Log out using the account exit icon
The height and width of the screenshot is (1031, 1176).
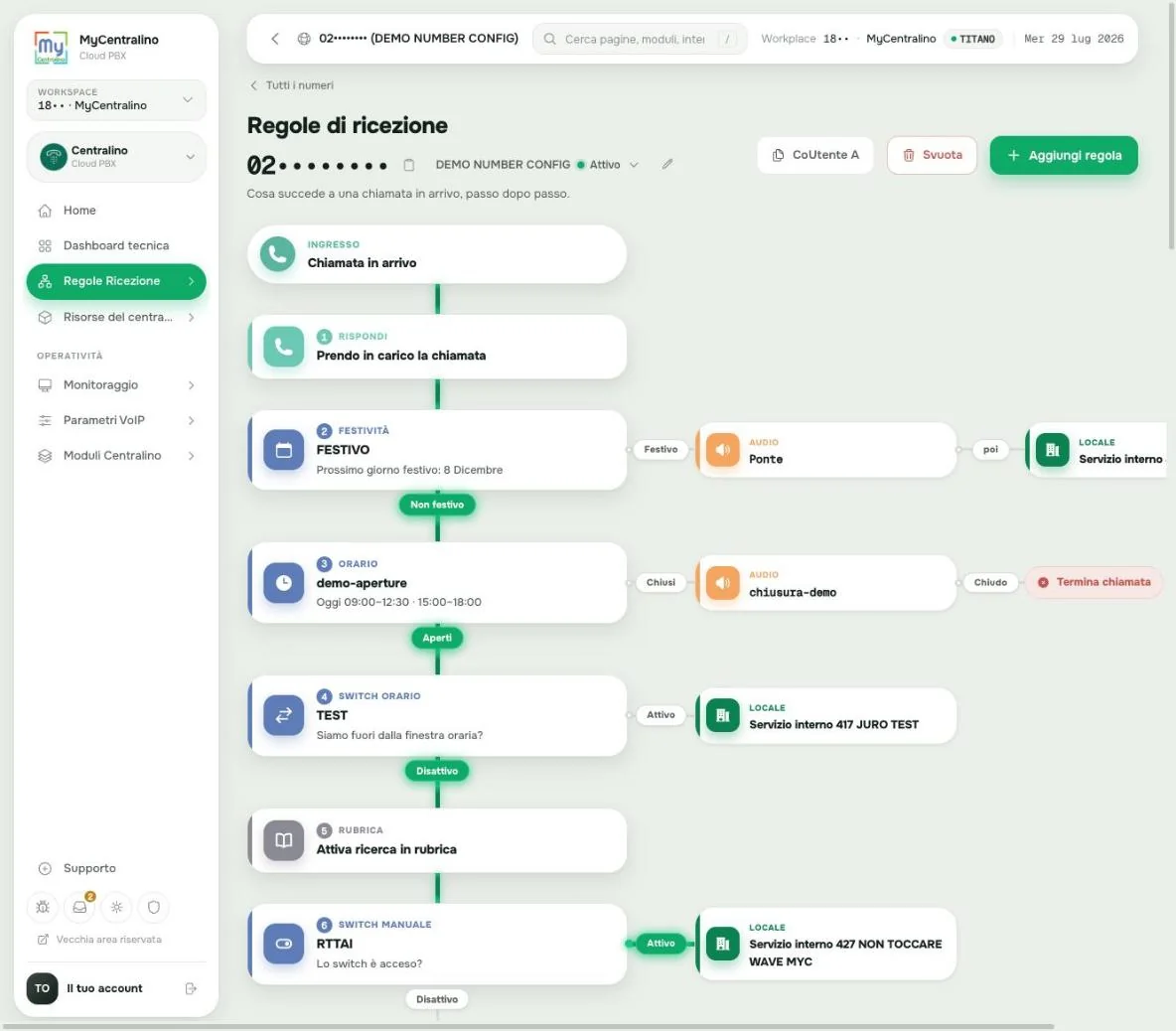click(191, 988)
